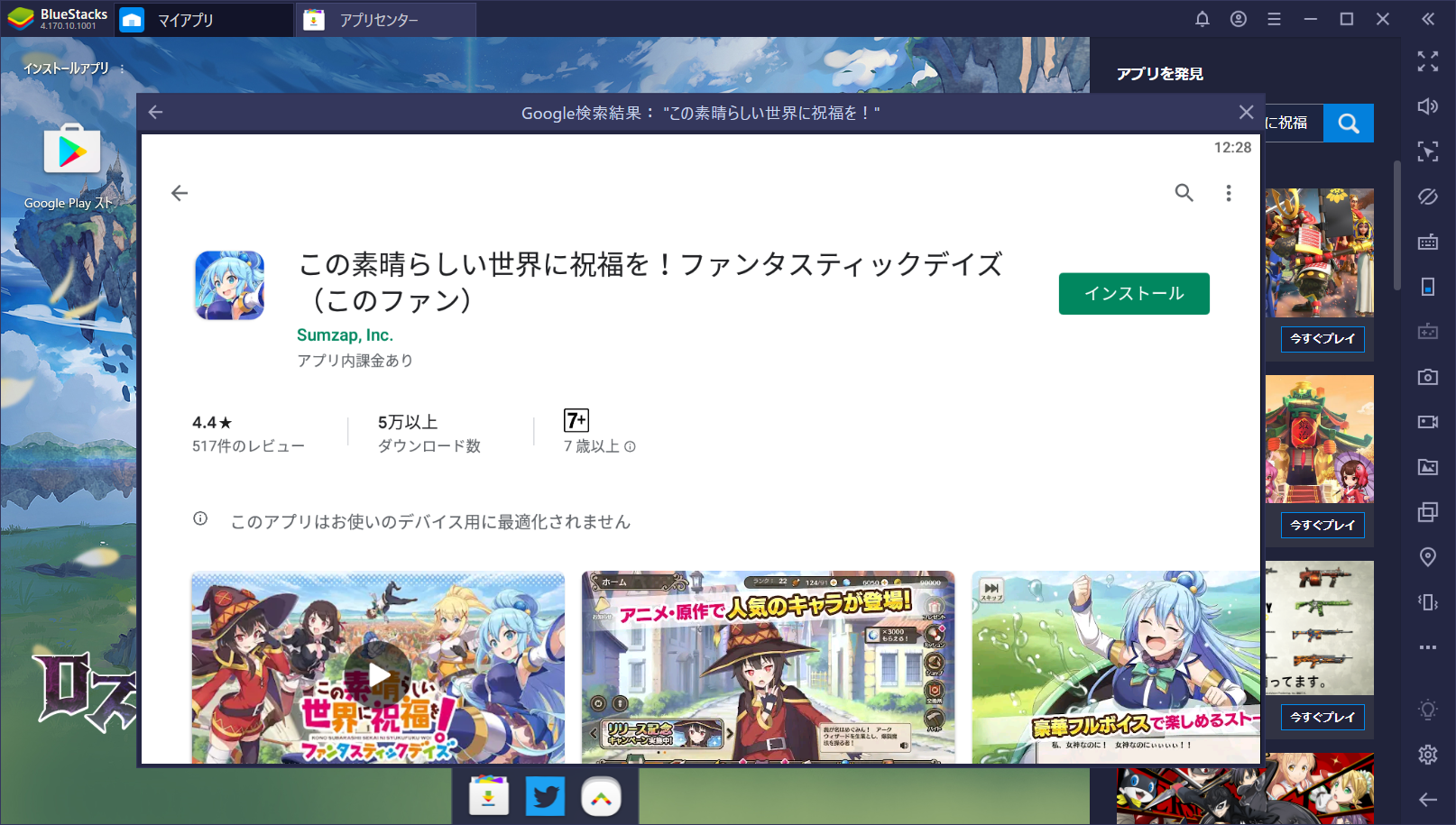Open the Play Store overflow options menu
The width and height of the screenshot is (1456, 825).
(x=1228, y=193)
